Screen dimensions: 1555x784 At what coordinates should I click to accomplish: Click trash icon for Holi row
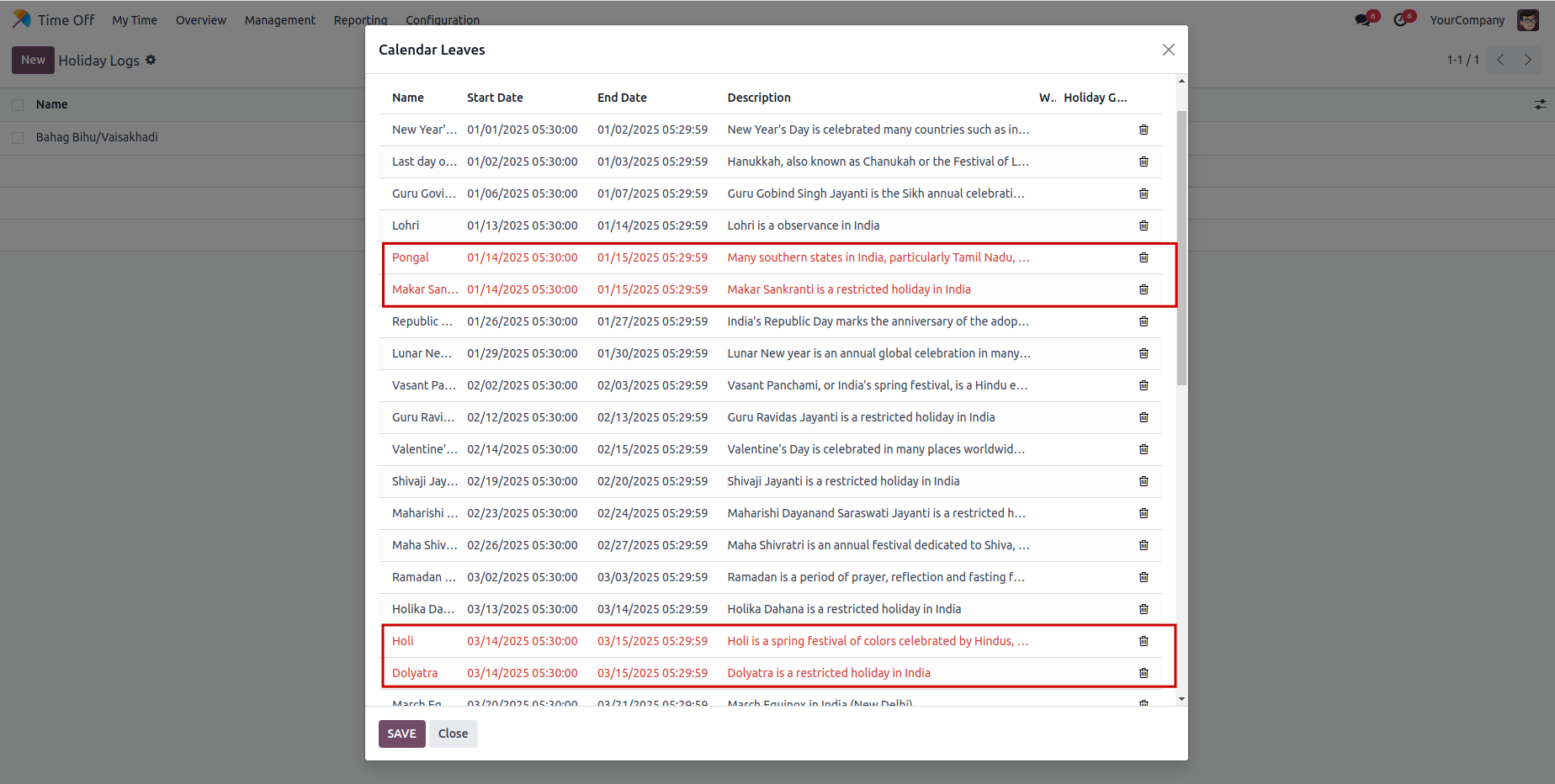point(1144,641)
